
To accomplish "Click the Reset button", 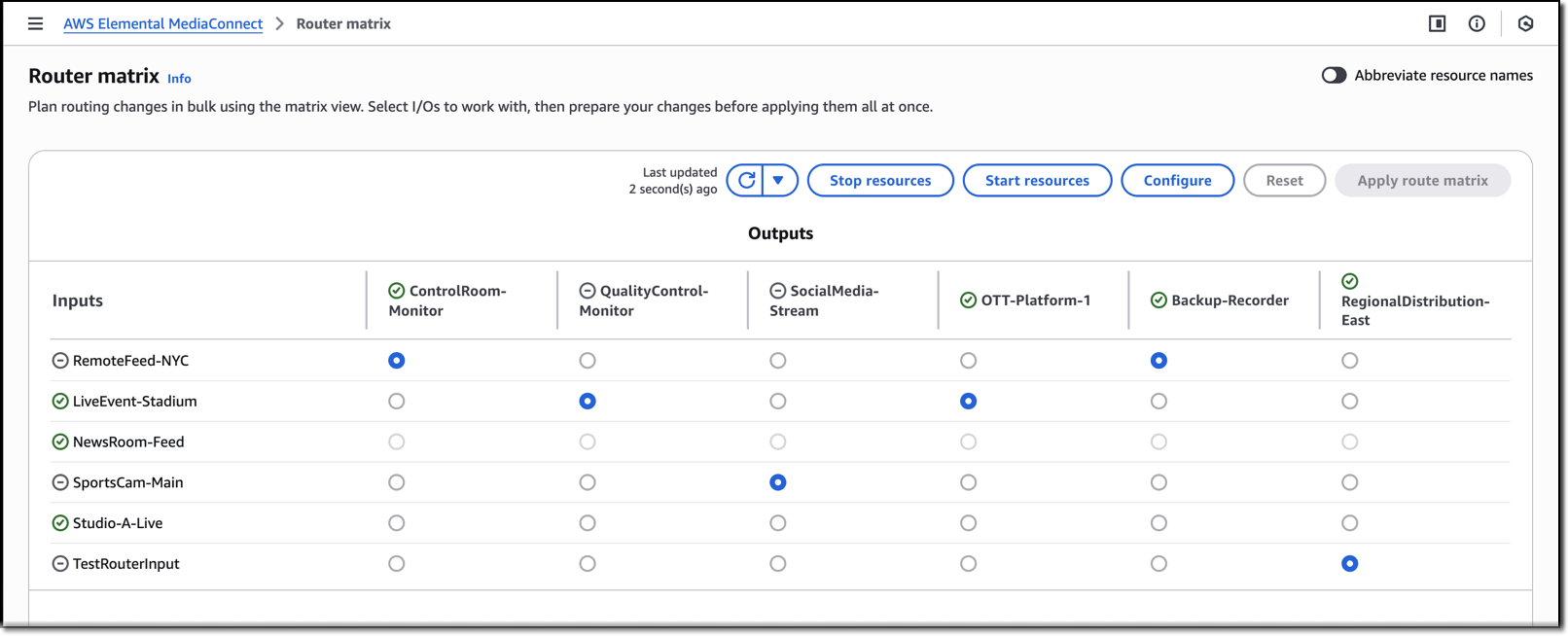I will click(x=1284, y=180).
